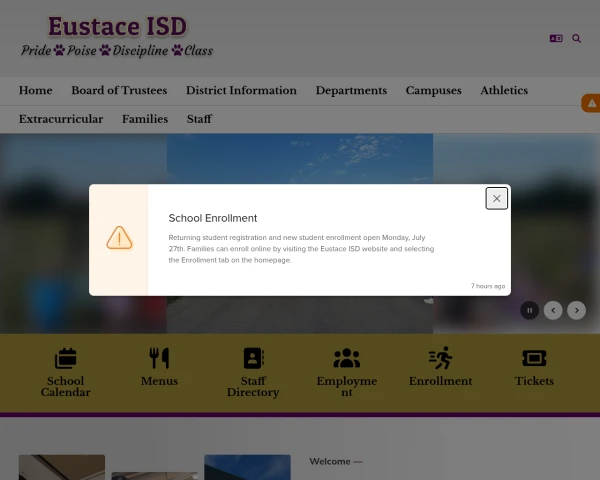The height and width of the screenshot is (480, 600).
Task: Click the '7 hours ago' timestamp
Action: (488, 286)
